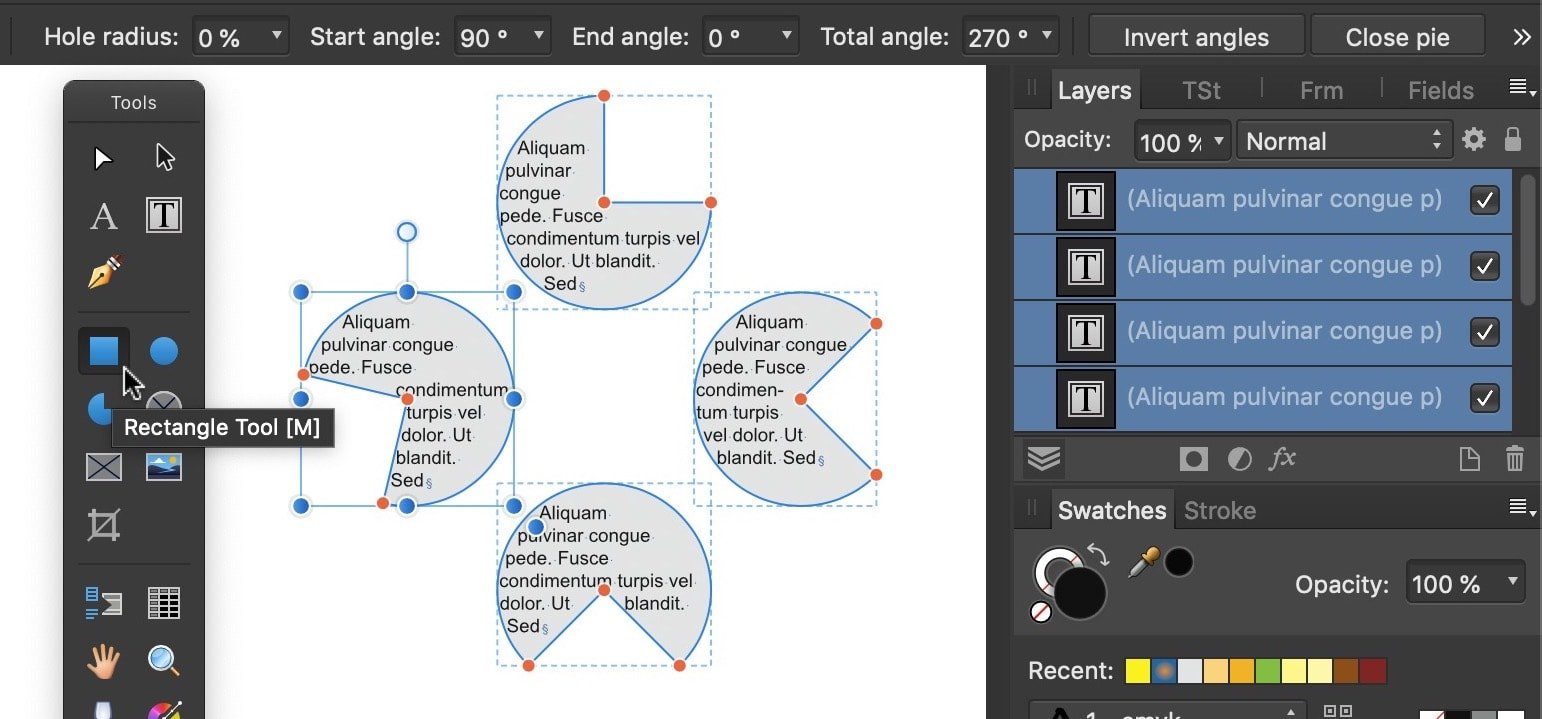Screen dimensions: 1542x719
Task: Open the blend mode Normal dropdown
Action: [1343, 139]
